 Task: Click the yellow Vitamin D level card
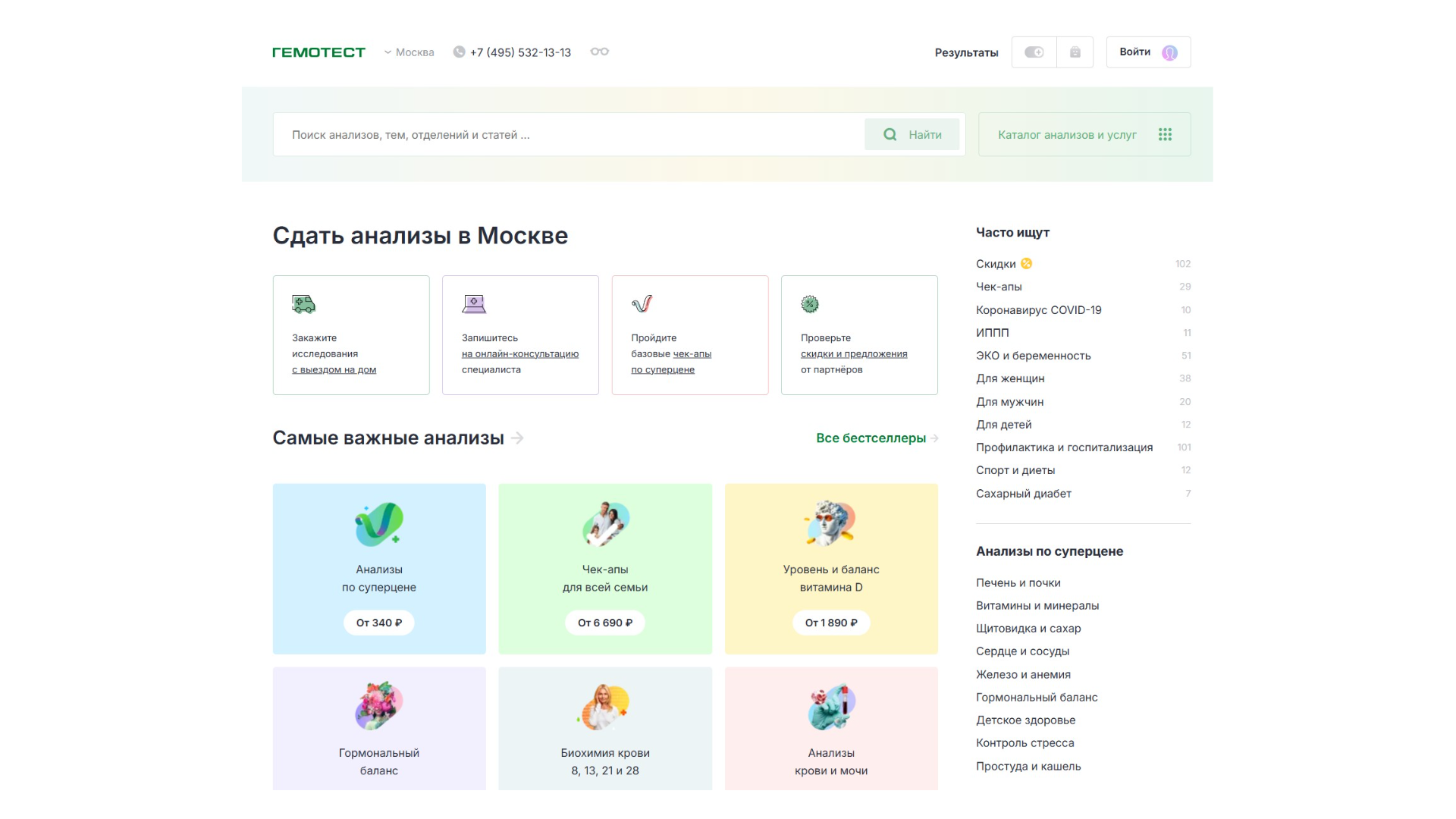(831, 569)
